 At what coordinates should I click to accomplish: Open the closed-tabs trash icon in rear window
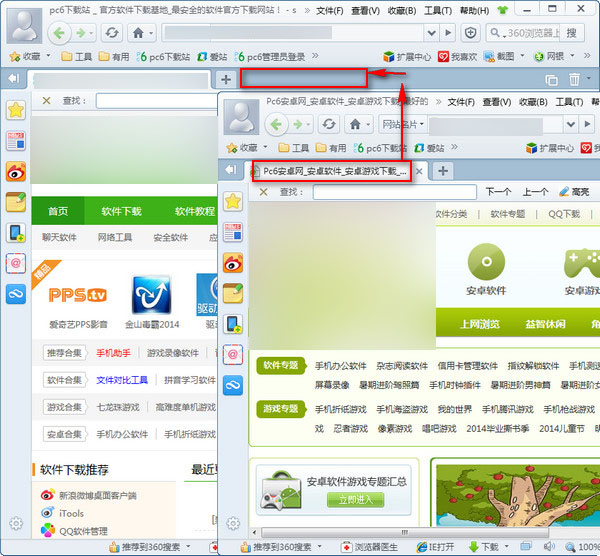click(574, 79)
